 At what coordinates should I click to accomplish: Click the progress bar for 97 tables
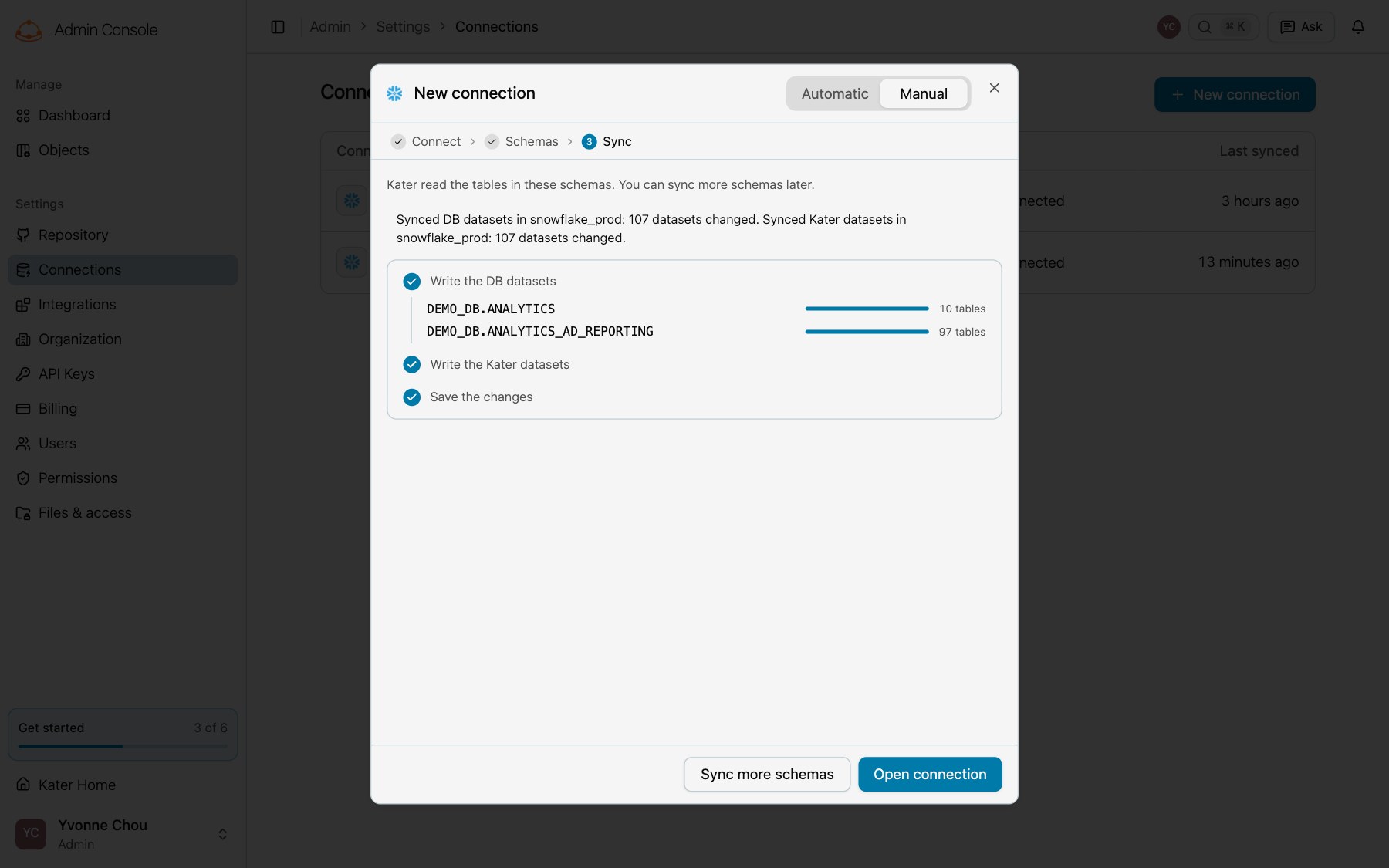pos(867,332)
